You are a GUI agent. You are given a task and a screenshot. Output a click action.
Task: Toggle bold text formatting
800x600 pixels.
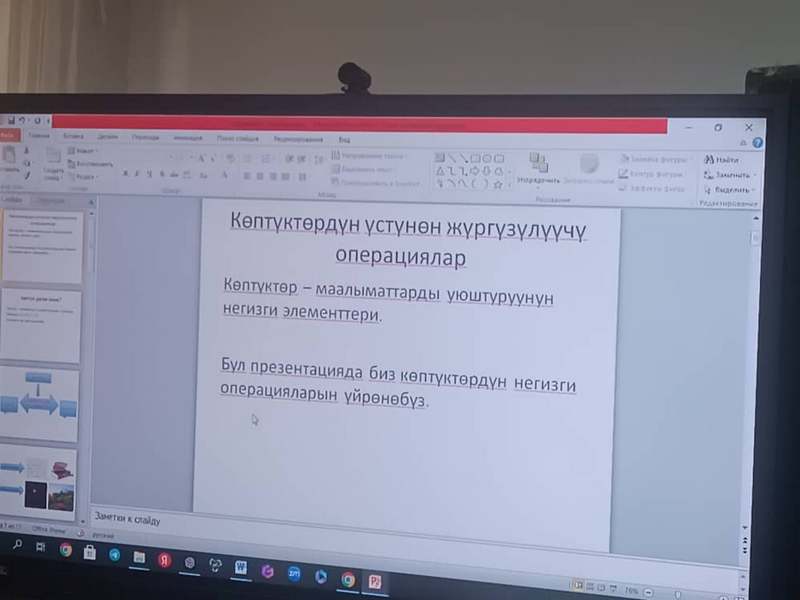[126, 174]
